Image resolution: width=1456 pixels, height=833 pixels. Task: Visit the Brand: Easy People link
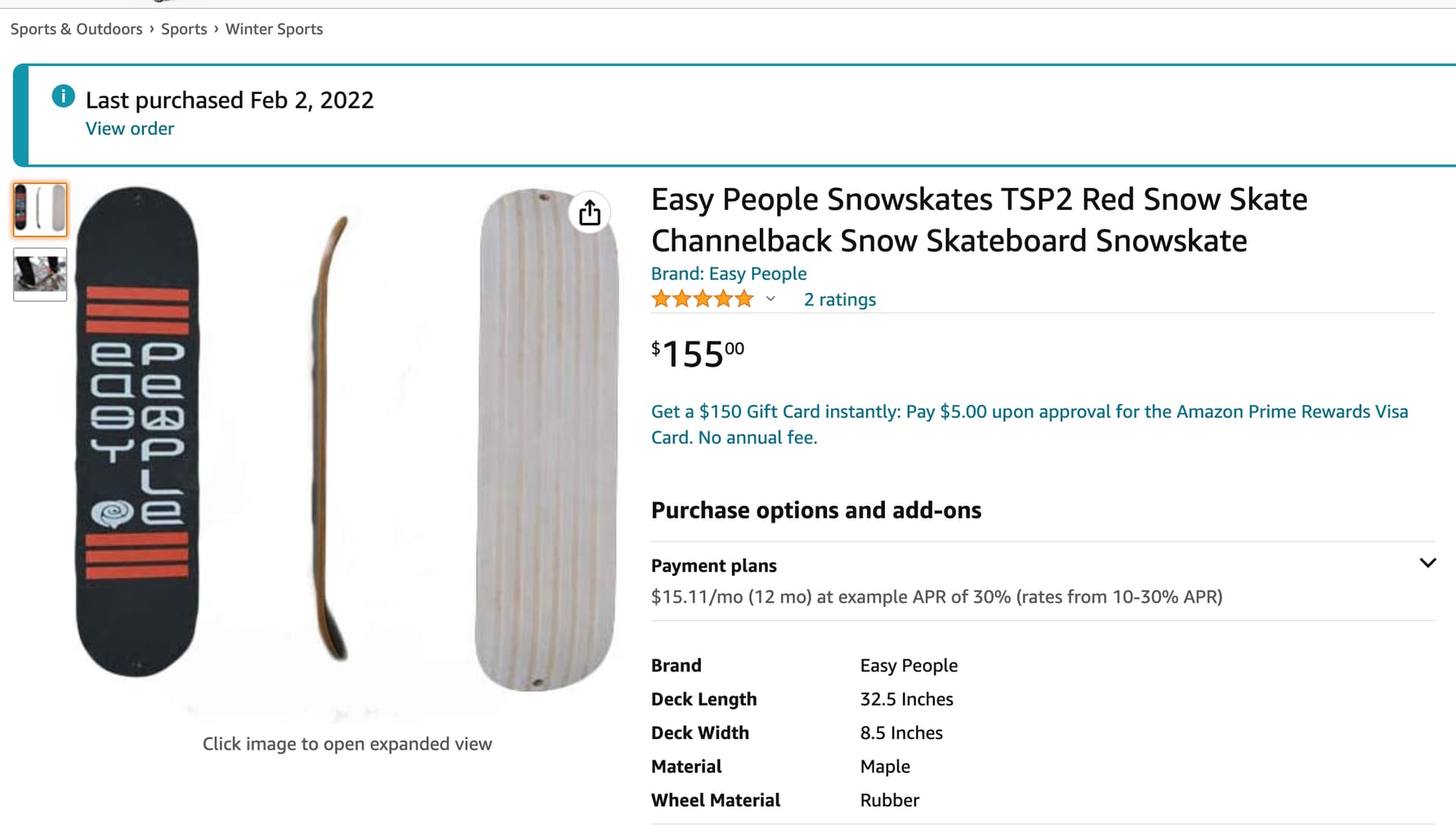729,274
